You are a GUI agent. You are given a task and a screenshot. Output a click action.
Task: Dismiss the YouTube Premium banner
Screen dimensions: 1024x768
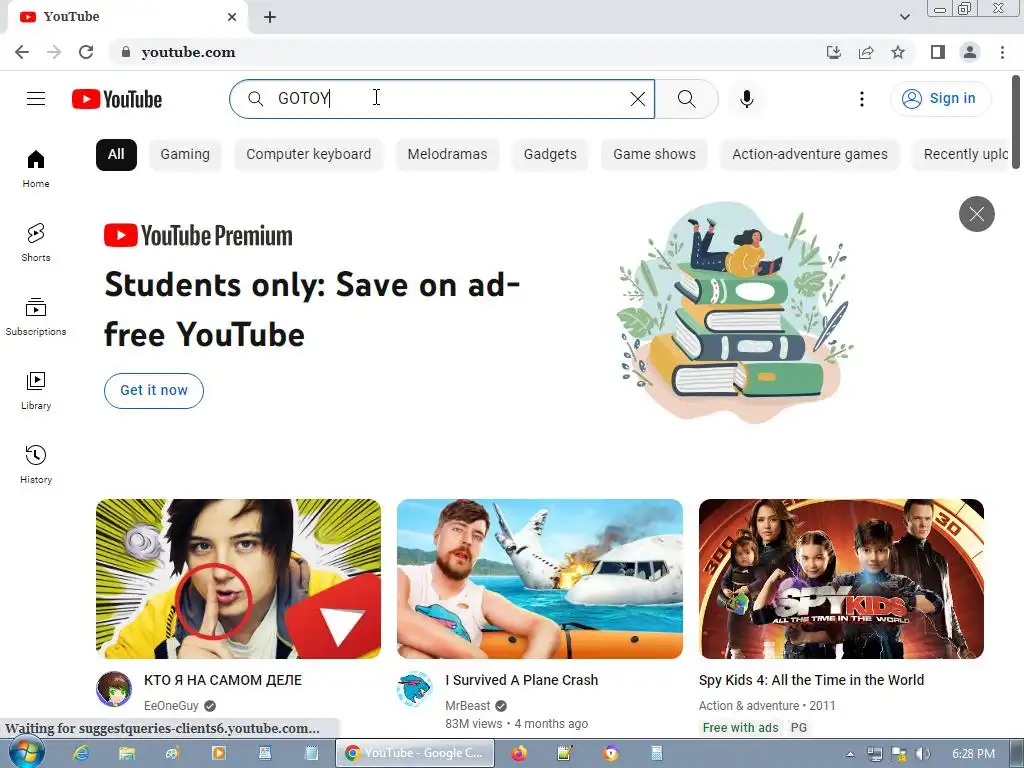pyautogui.click(x=976, y=214)
